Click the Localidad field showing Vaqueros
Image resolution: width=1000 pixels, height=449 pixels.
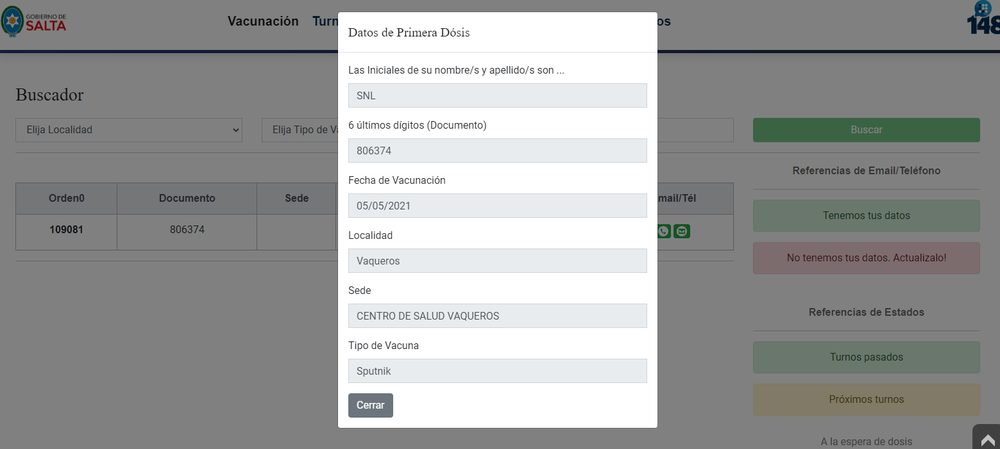pos(497,261)
